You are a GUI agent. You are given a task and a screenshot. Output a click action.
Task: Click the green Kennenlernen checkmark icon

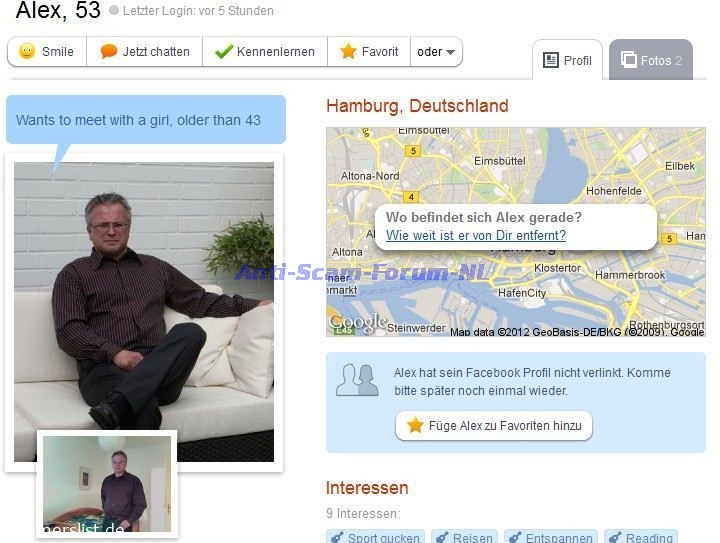(224, 51)
